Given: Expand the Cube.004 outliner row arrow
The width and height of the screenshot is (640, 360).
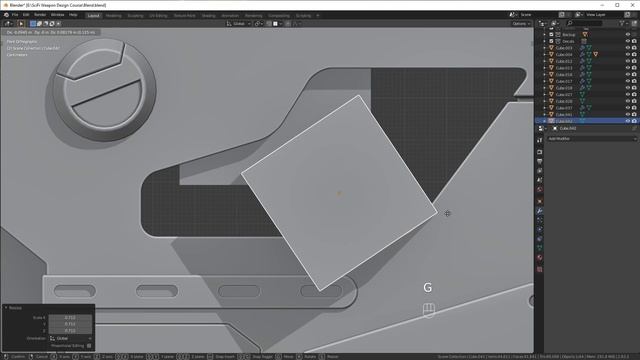Looking at the screenshot, I should click(544, 54).
